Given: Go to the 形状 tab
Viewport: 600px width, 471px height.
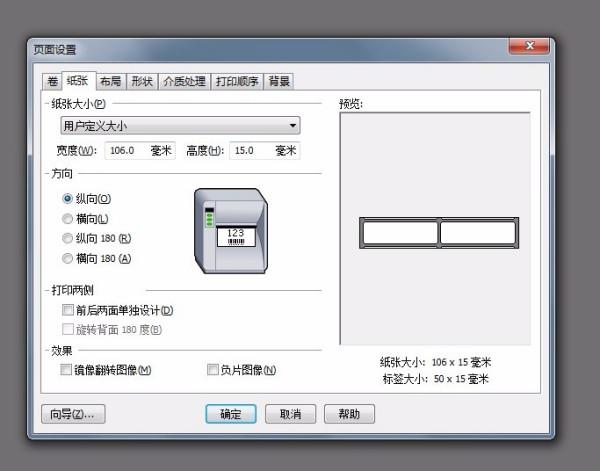Looking at the screenshot, I should pyautogui.click(x=142, y=81).
